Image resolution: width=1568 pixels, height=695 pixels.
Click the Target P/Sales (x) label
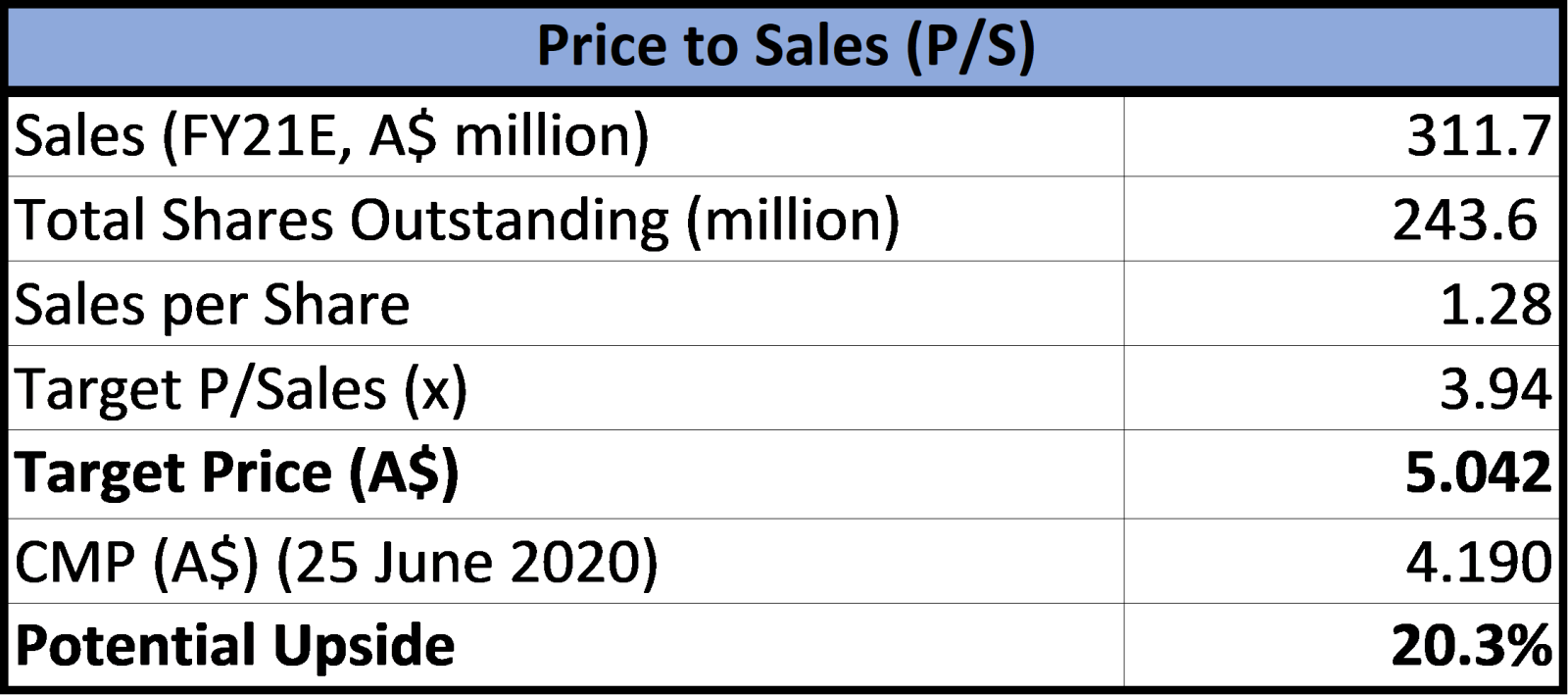tap(241, 389)
